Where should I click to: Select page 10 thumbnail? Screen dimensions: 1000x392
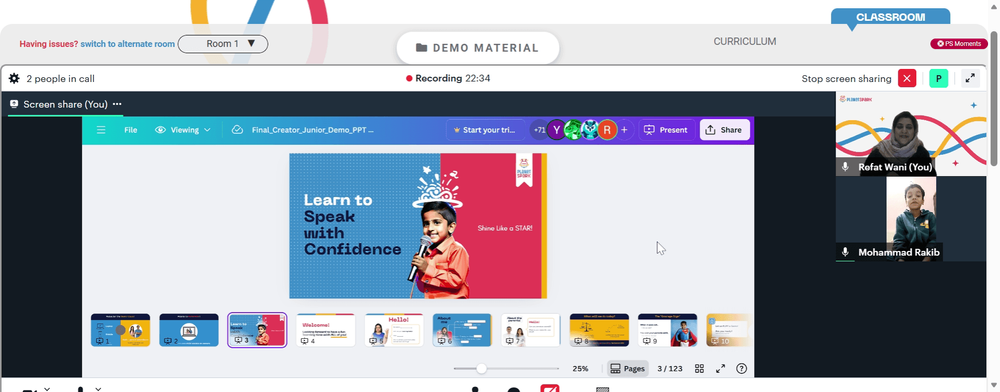click(x=728, y=330)
